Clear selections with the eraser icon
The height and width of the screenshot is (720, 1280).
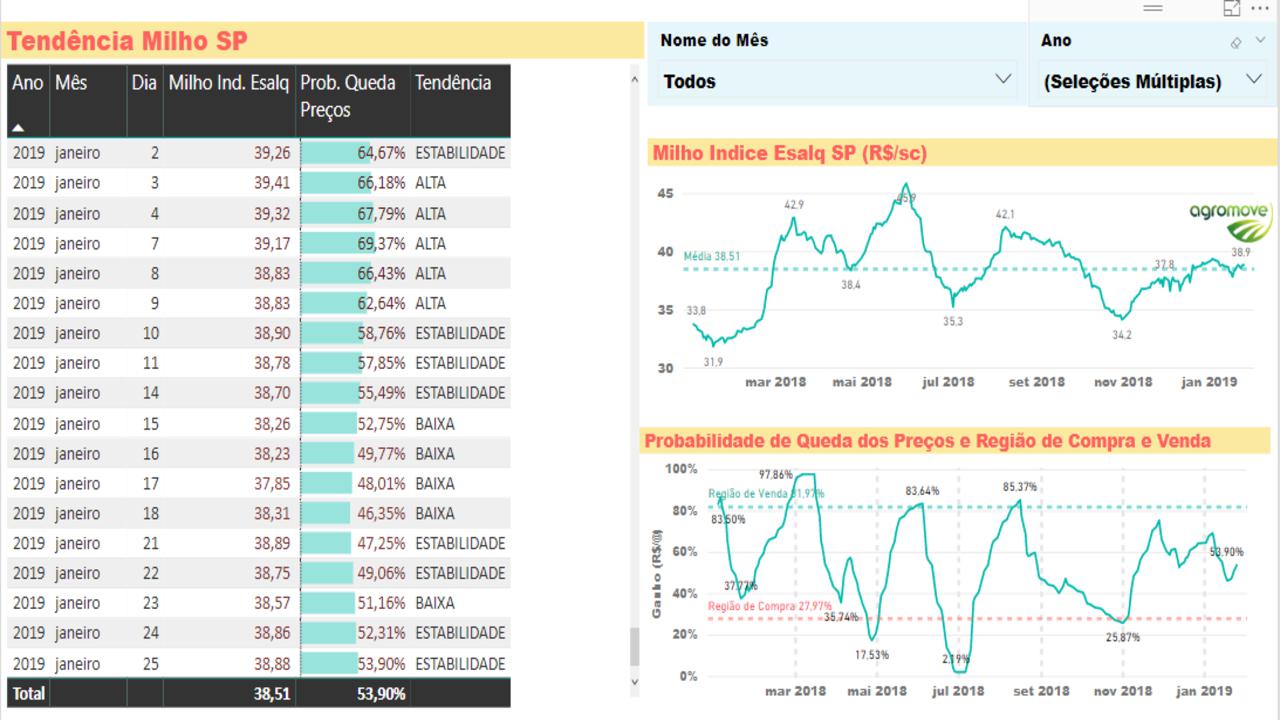[x=1236, y=42]
